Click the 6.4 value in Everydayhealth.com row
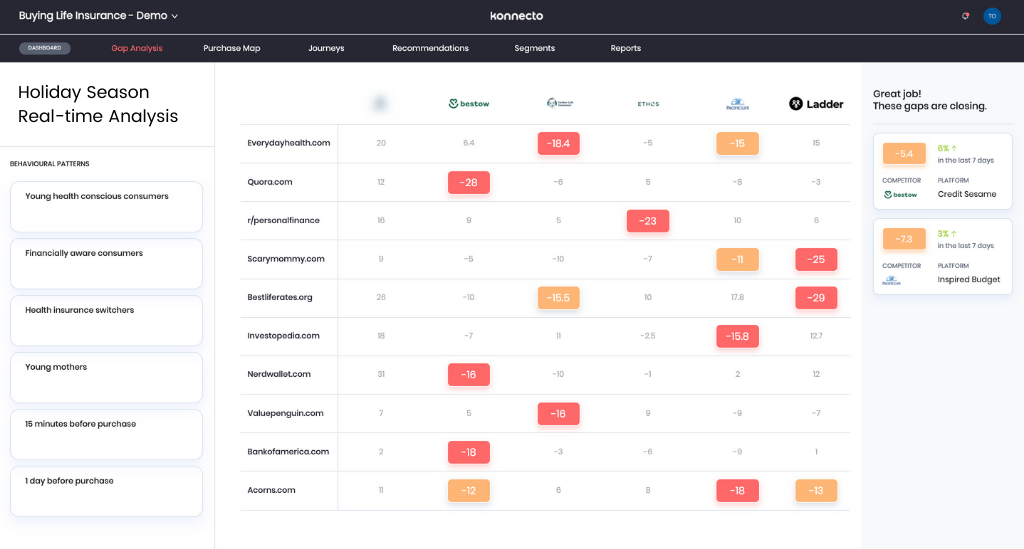 [468, 143]
